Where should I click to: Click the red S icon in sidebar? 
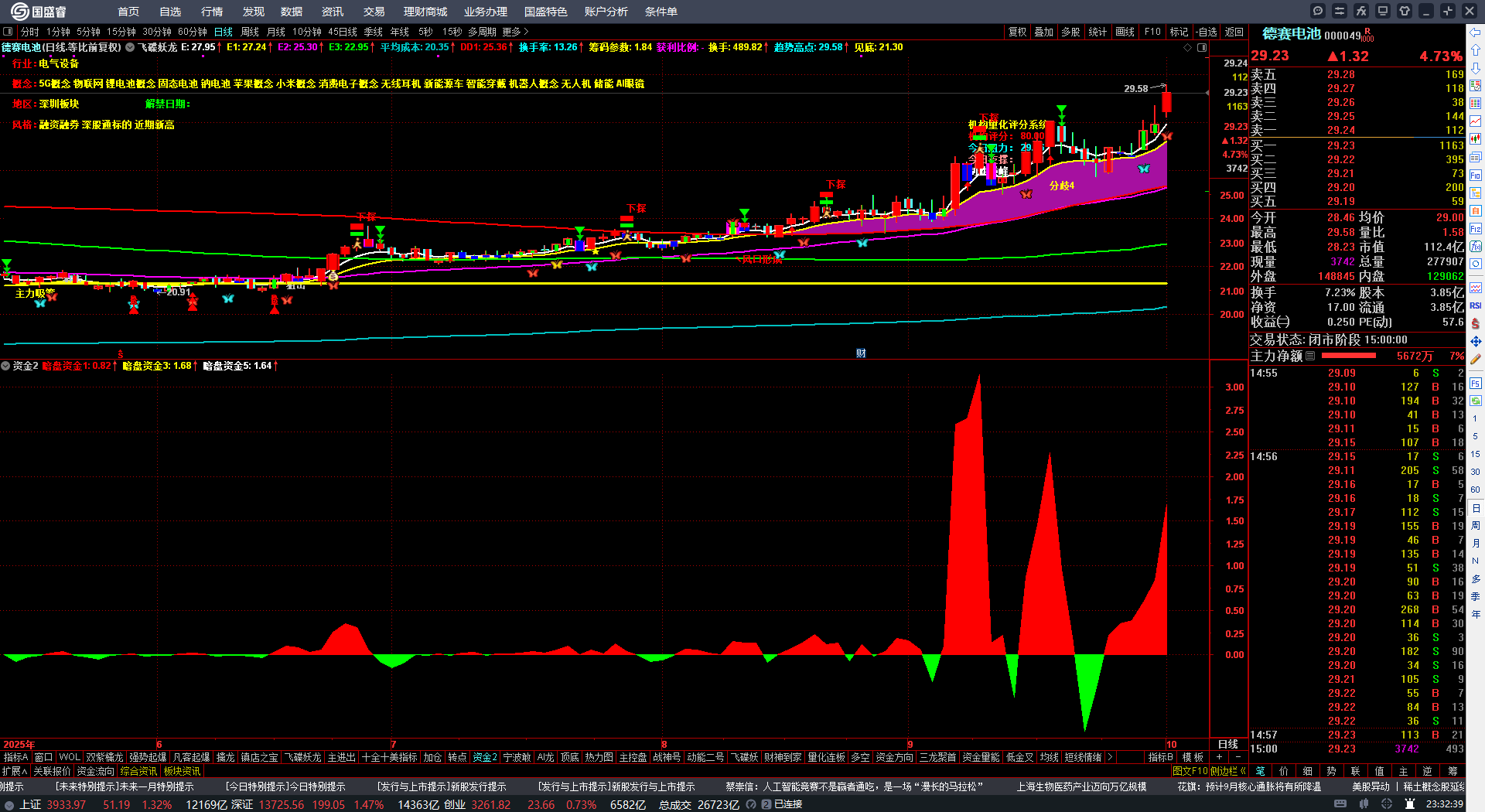(x=1476, y=323)
